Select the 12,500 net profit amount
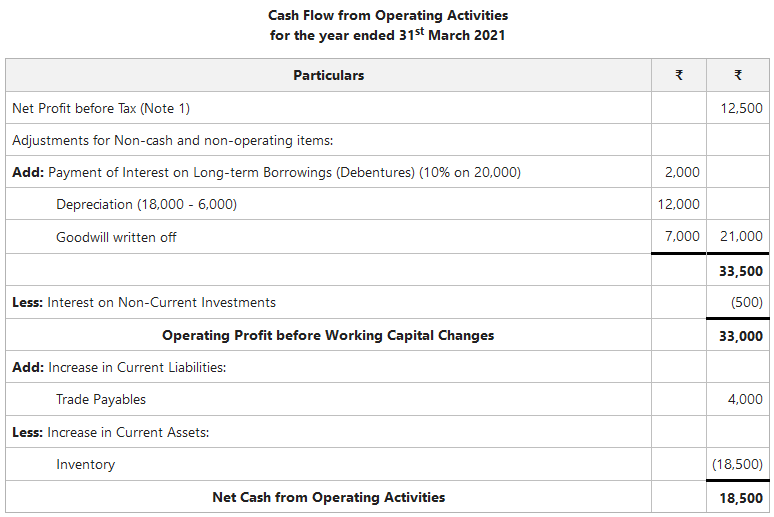774x517 pixels. [741, 108]
